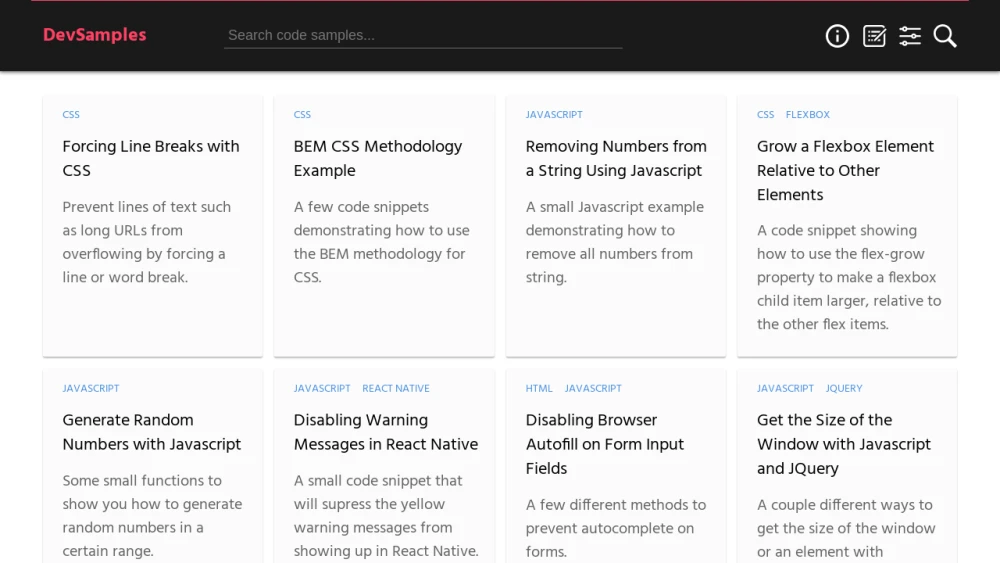Open Disabling Warning Messages in React Native
This screenshot has width=1000, height=563.
(x=386, y=432)
